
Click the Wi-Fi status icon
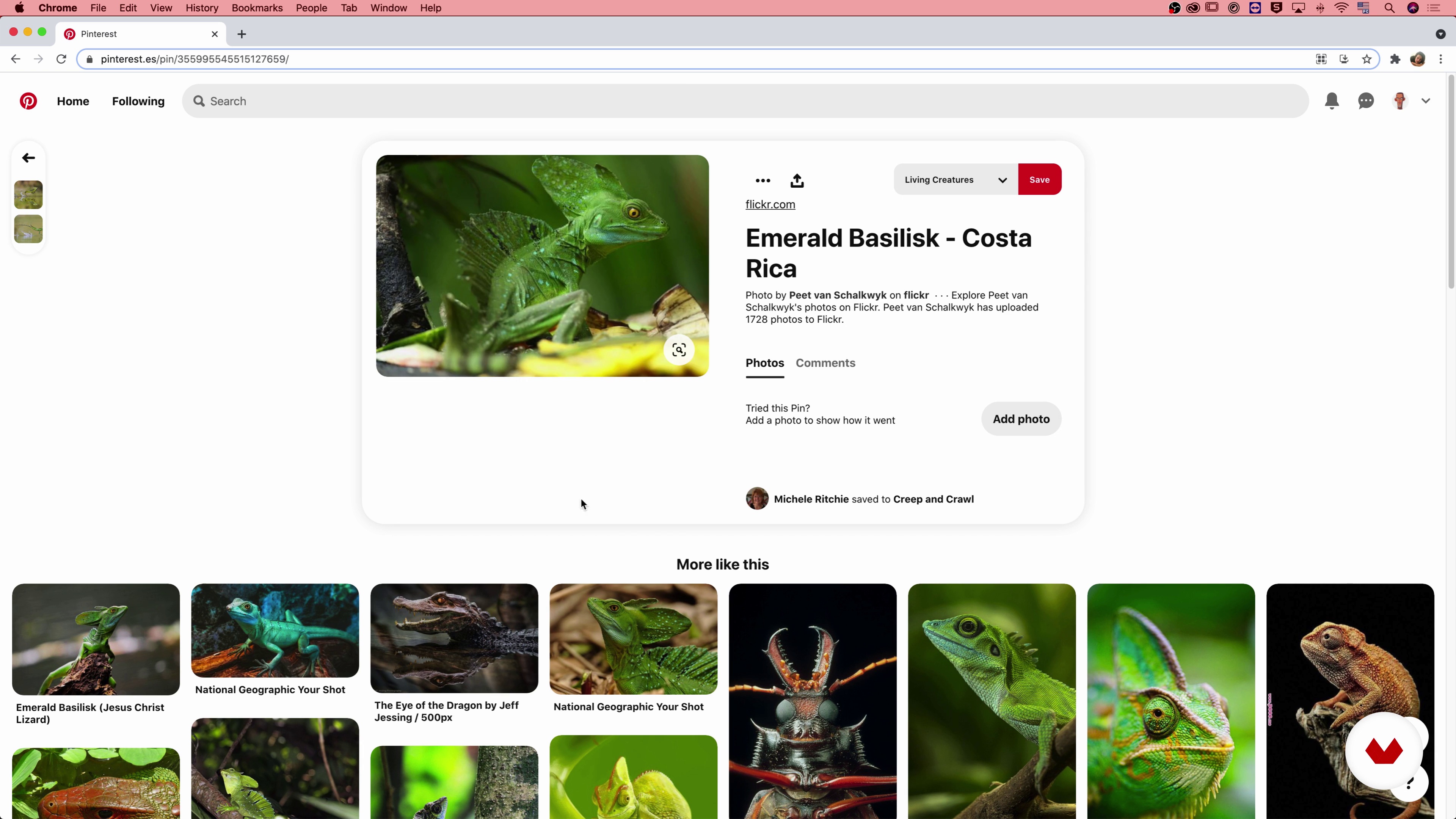point(1341,8)
